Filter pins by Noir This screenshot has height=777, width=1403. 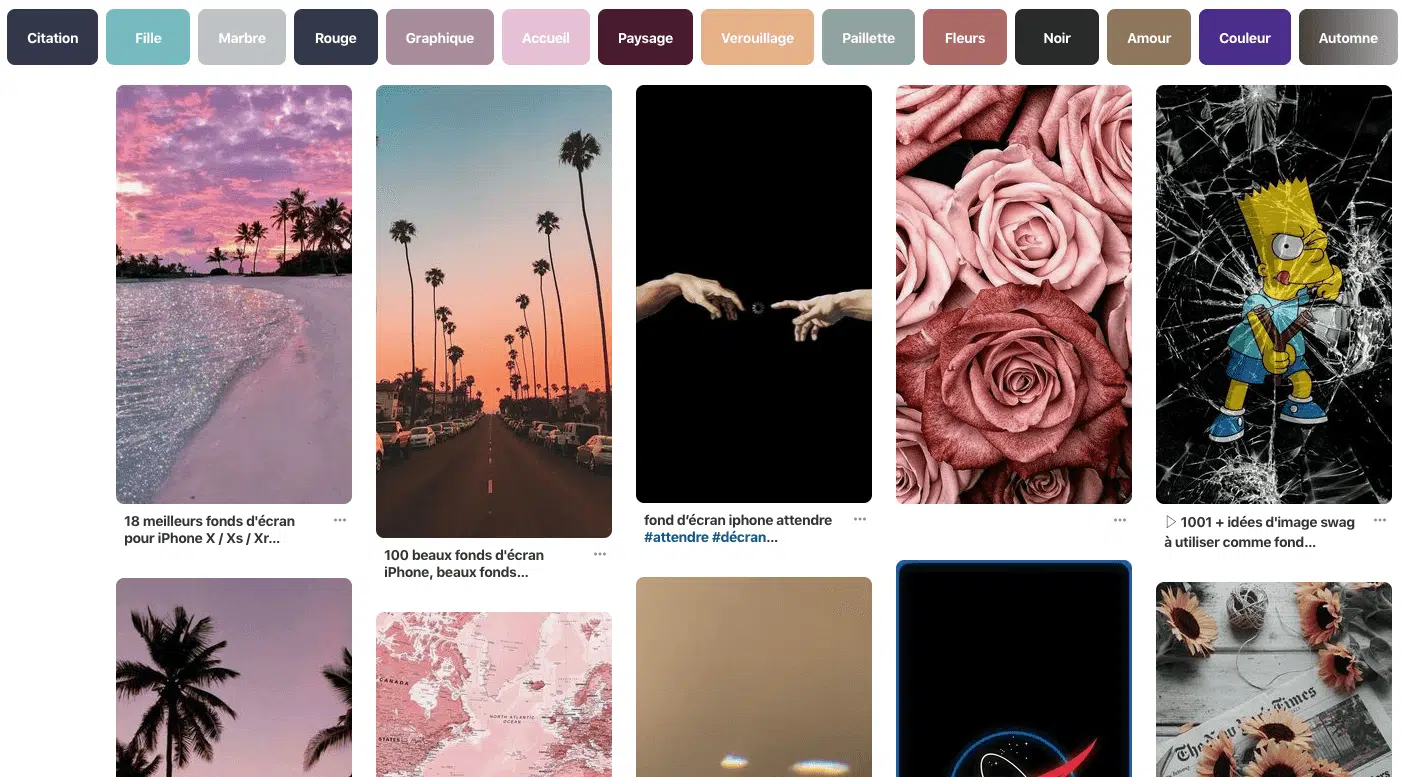pyautogui.click(x=1057, y=37)
